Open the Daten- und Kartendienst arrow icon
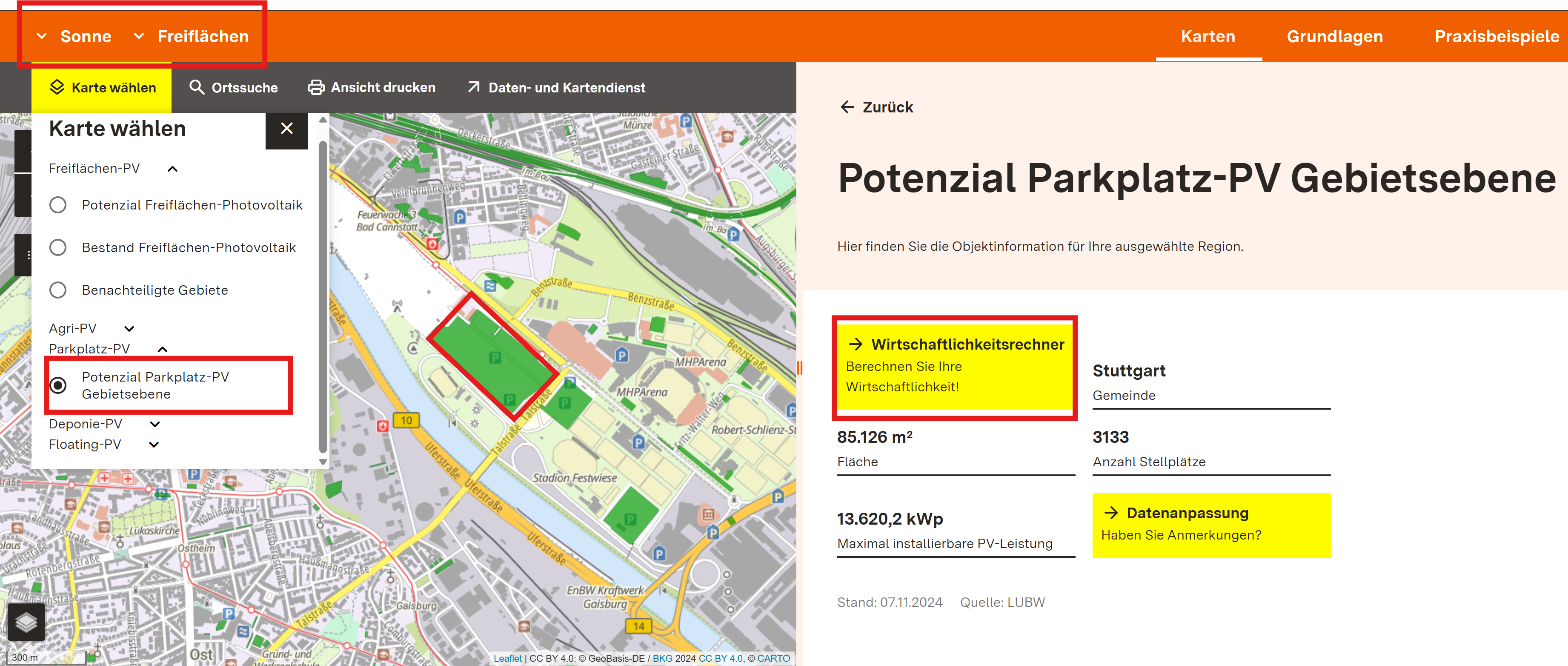The height and width of the screenshot is (666, 1568). (474, 87)
